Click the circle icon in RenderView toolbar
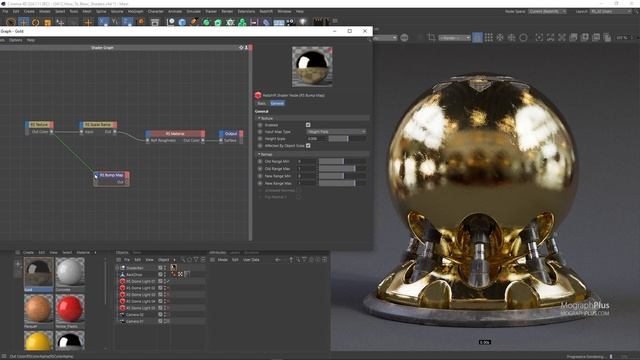Screen dimensions: 640x360 point(523,38)
